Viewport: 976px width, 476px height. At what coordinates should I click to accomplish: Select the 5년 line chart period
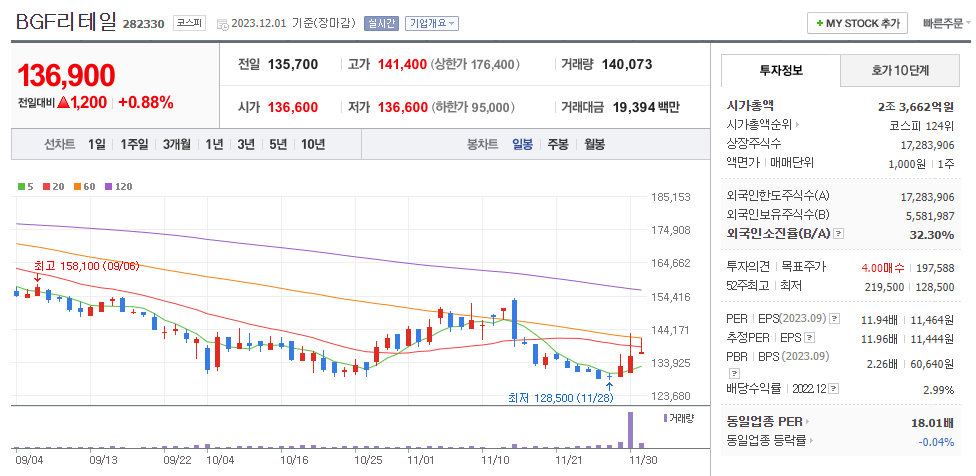pos(278,144)
